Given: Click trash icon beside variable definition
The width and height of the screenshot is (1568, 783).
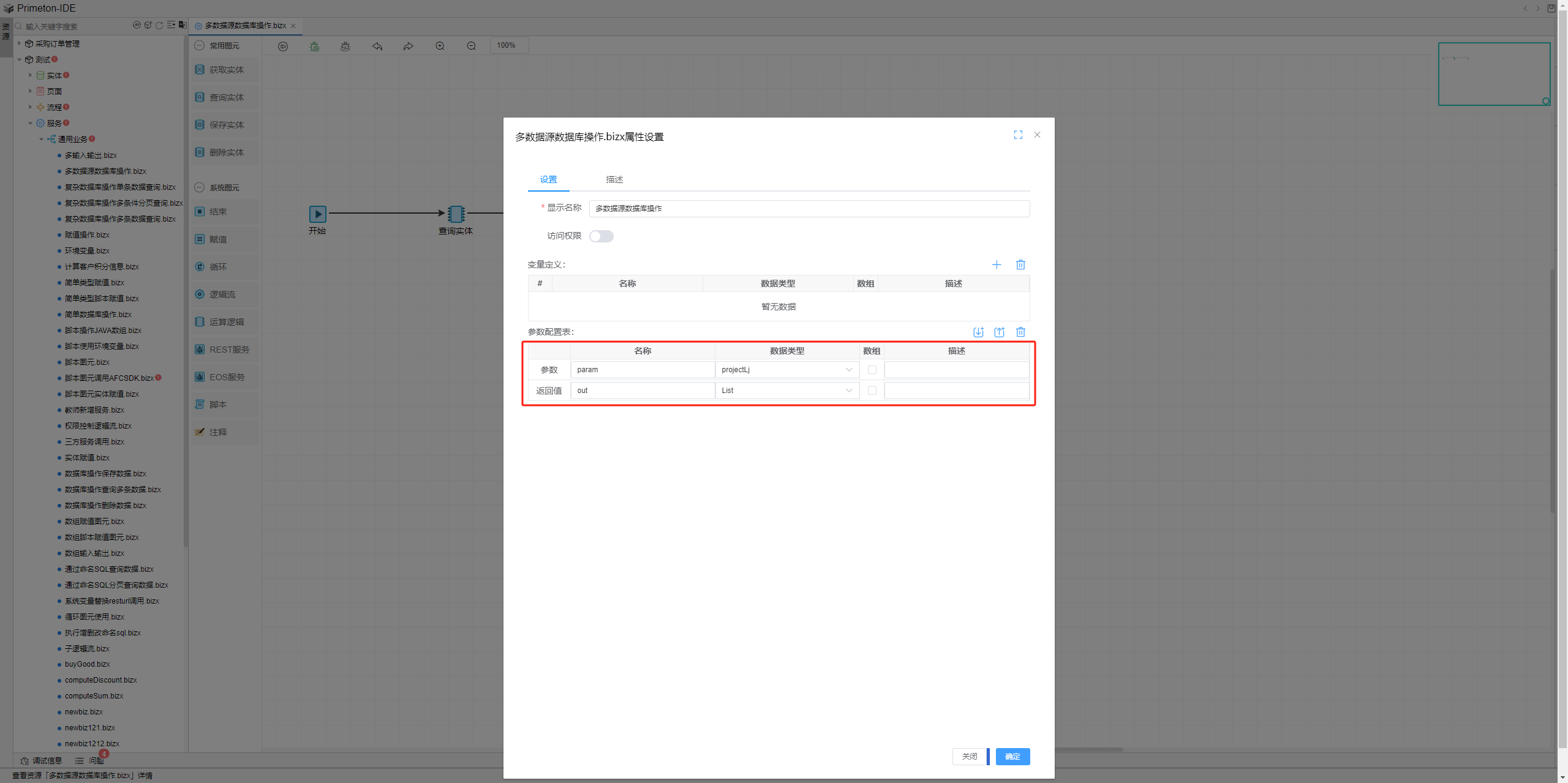Looking at the screenshot, I should [1020, 264].
